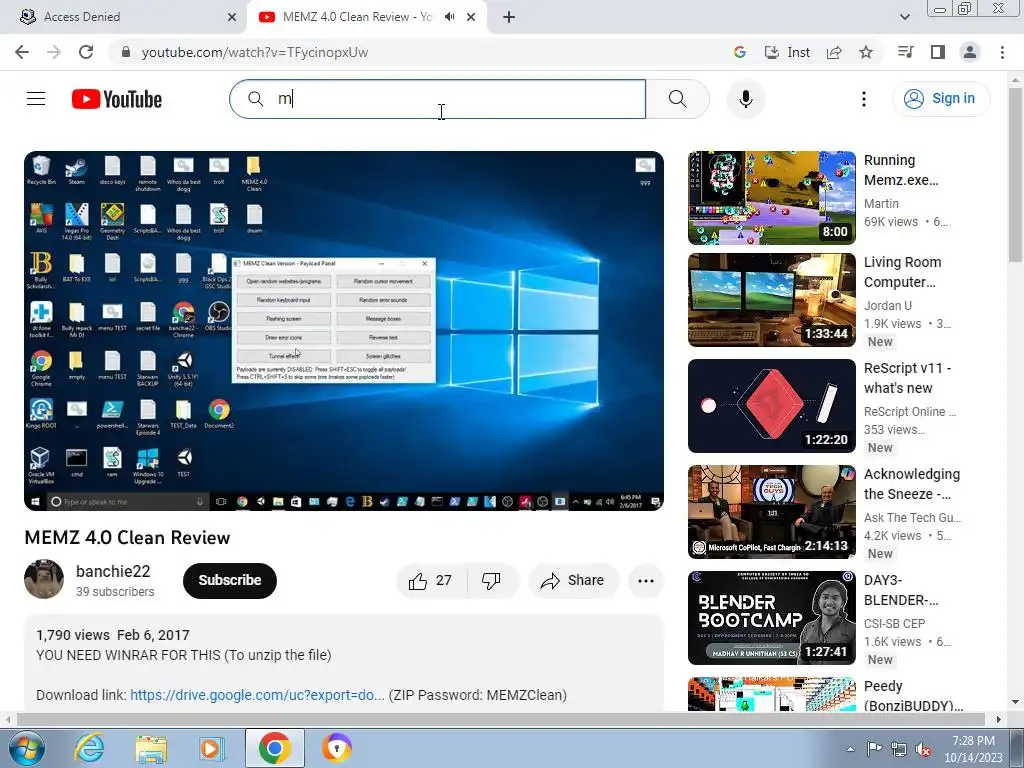Click the Jordan U channel name

point(888,306)
